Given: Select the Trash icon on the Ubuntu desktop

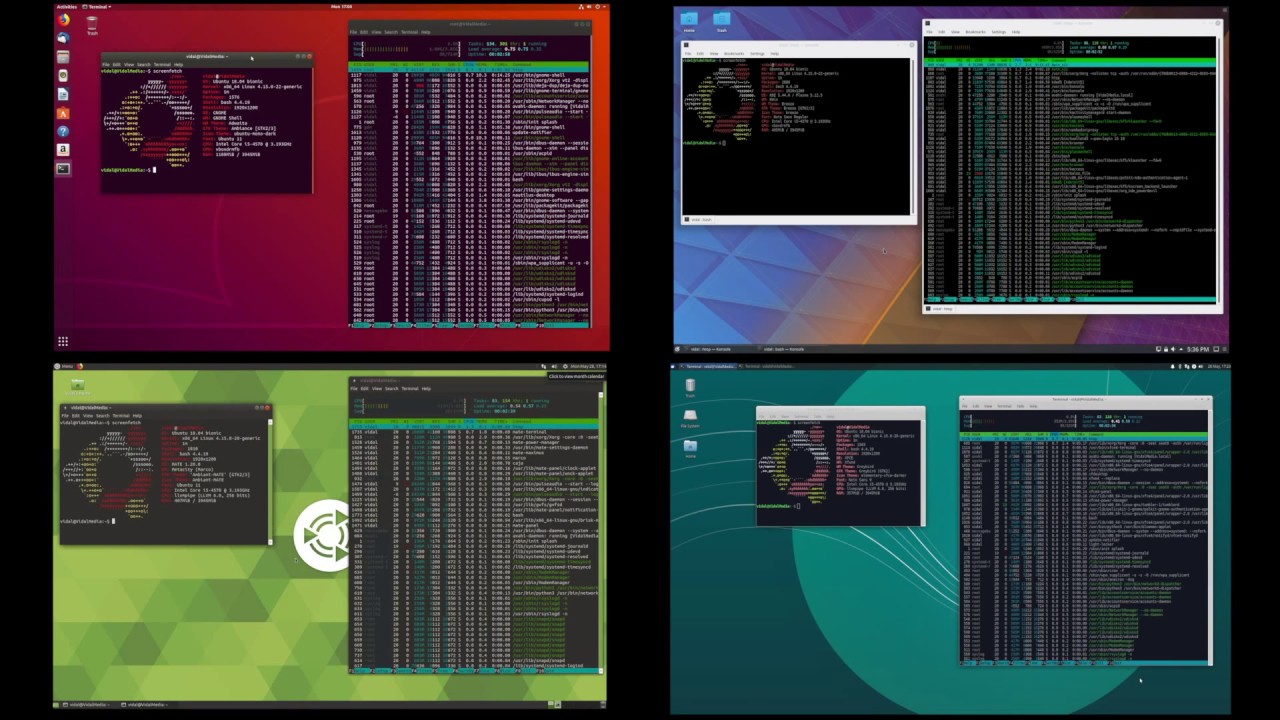Looking at the screenshot, I should (x=92, y=25).
